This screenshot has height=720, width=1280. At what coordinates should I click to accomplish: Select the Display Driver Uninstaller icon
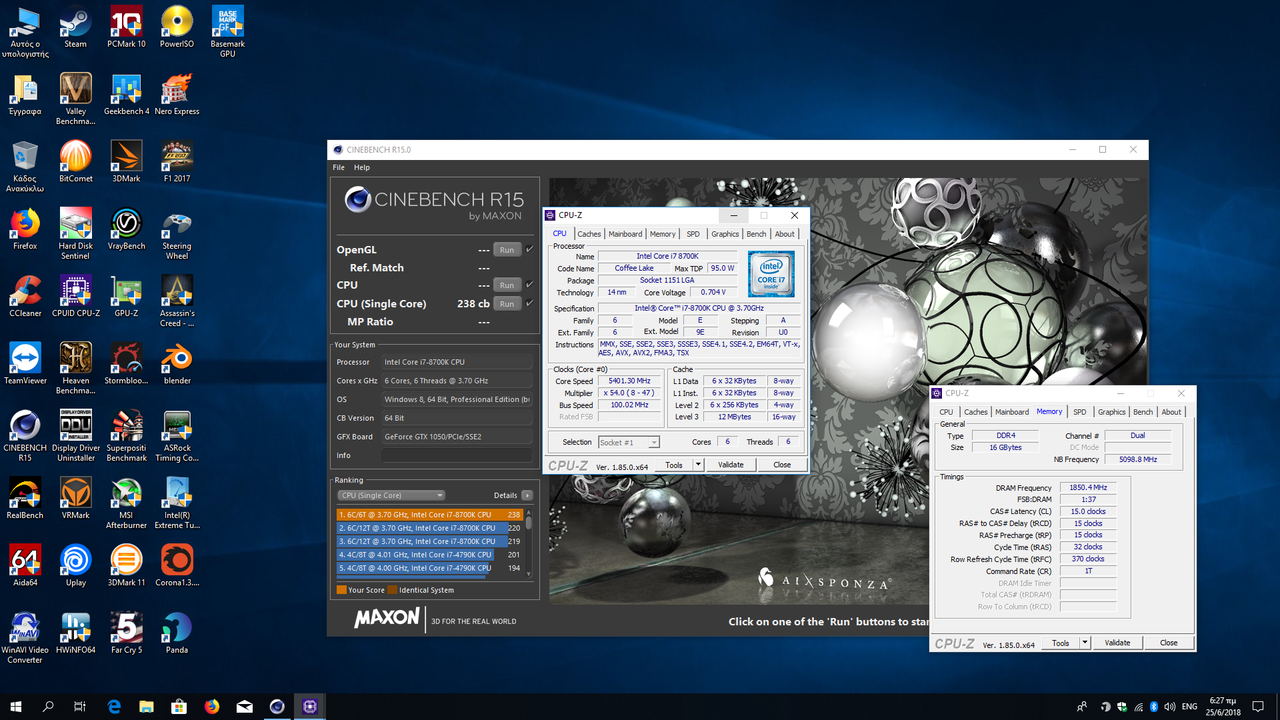click(x=75, y=435)
